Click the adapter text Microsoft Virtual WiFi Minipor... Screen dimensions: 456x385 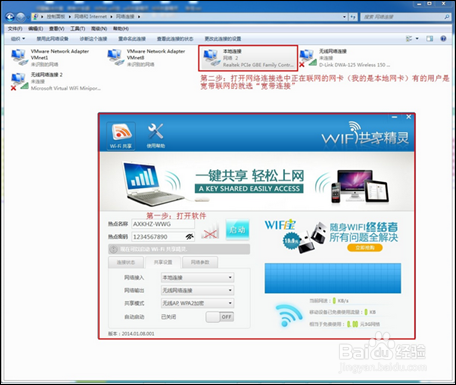pyautogui.click(x=66, y=88)
